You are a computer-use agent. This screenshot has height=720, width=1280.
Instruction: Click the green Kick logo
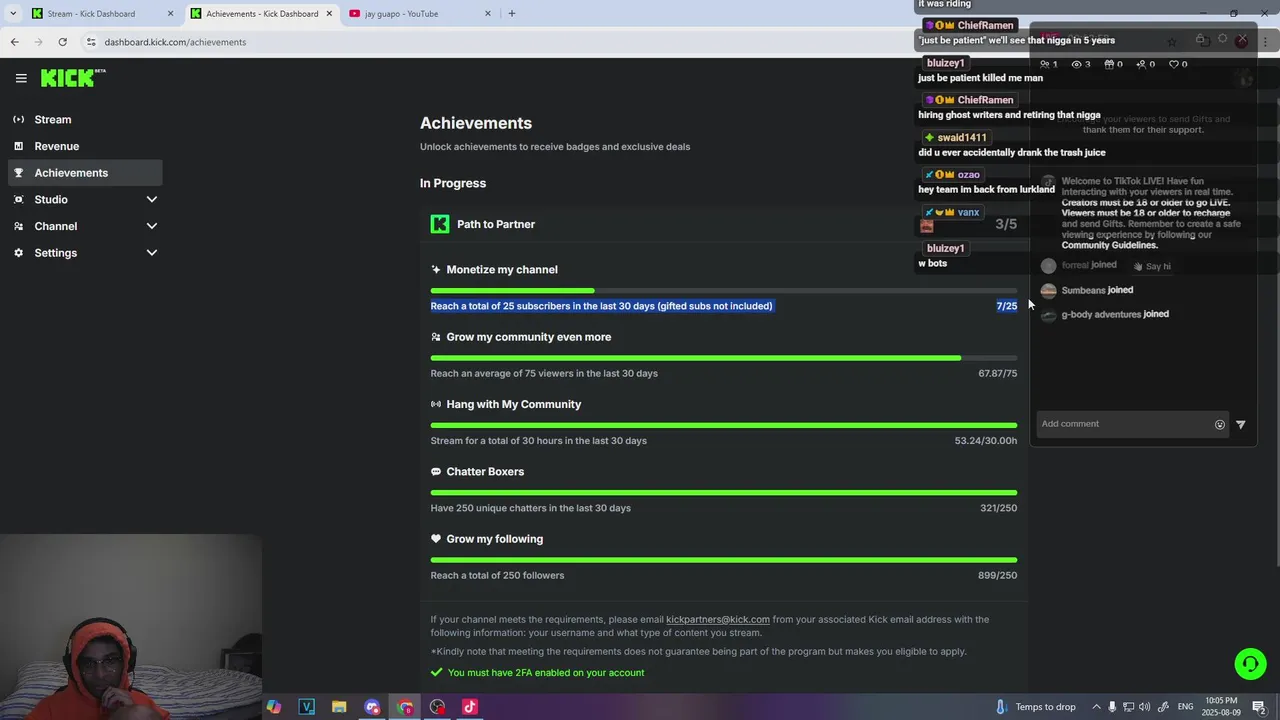(x=72, y=78)
